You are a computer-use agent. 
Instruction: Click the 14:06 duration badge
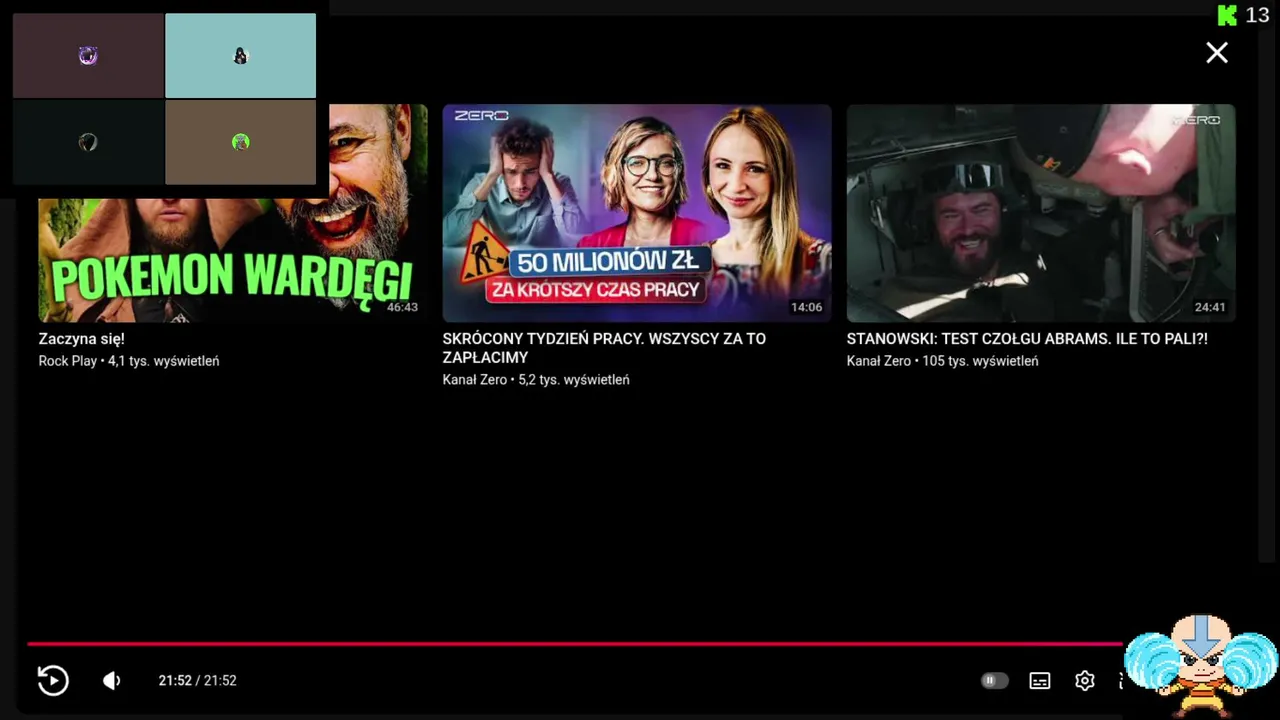click(806, 307)
